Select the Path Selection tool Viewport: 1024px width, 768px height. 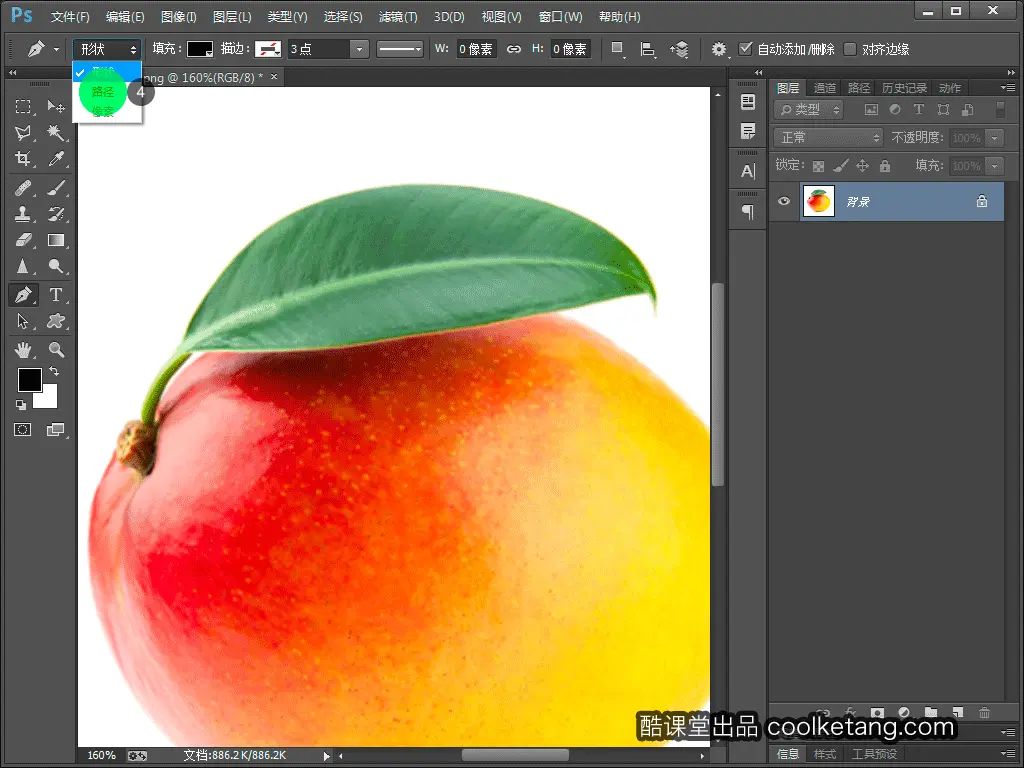coord(23,321)
